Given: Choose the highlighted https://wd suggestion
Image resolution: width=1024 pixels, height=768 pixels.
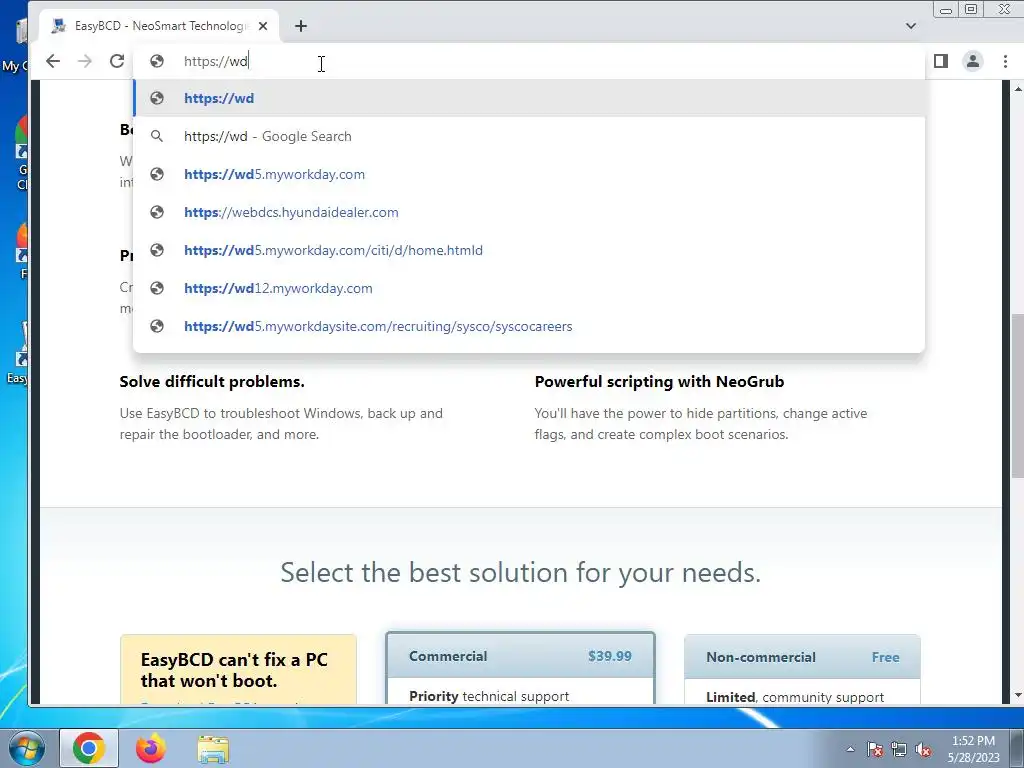Looking at the screenshot, I should pyautogui.click(x=529, y=99).
